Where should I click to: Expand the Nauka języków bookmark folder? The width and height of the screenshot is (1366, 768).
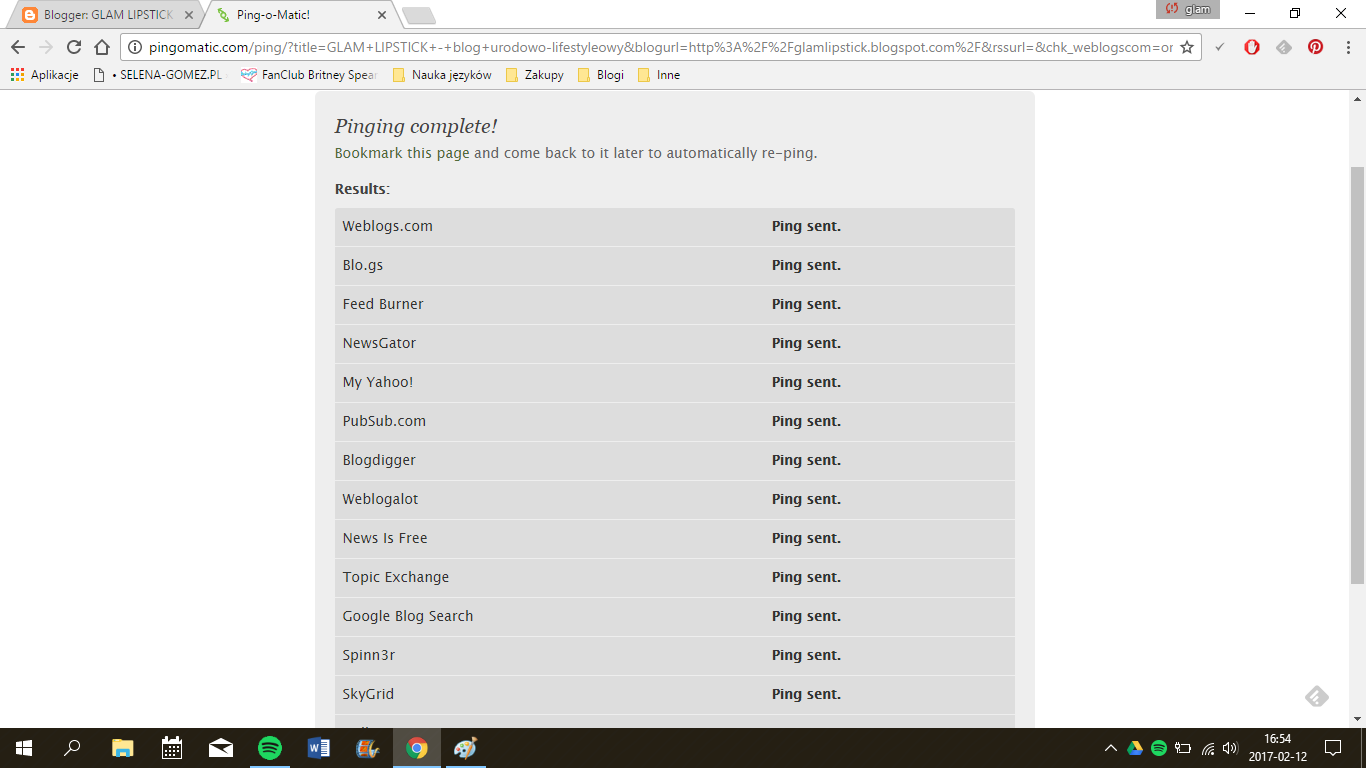click(442, 75)
